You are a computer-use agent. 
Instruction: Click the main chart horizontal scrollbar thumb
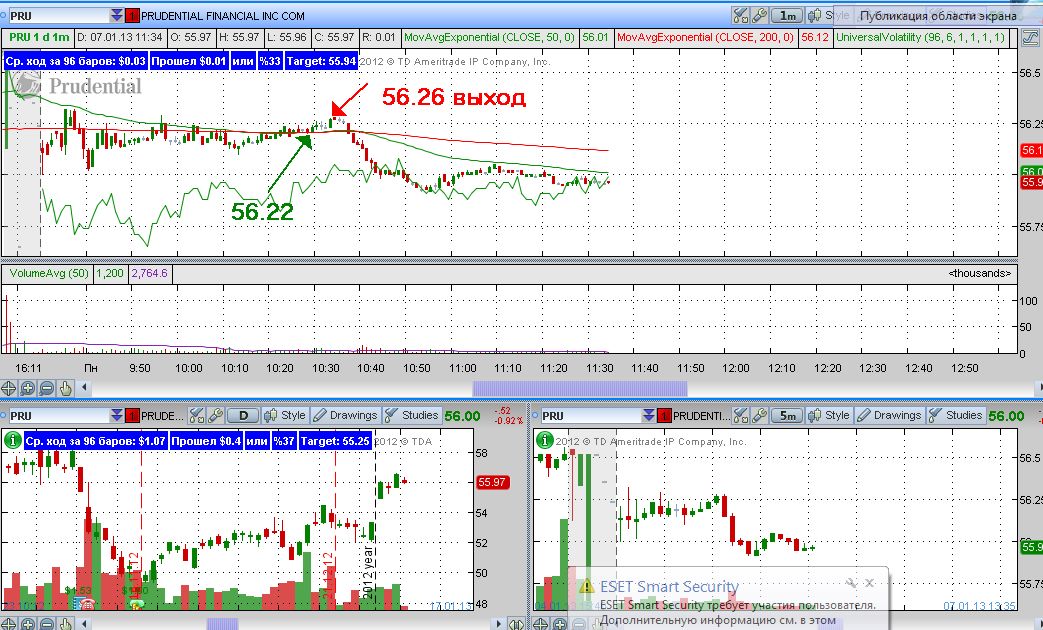(x=580, y=389)
